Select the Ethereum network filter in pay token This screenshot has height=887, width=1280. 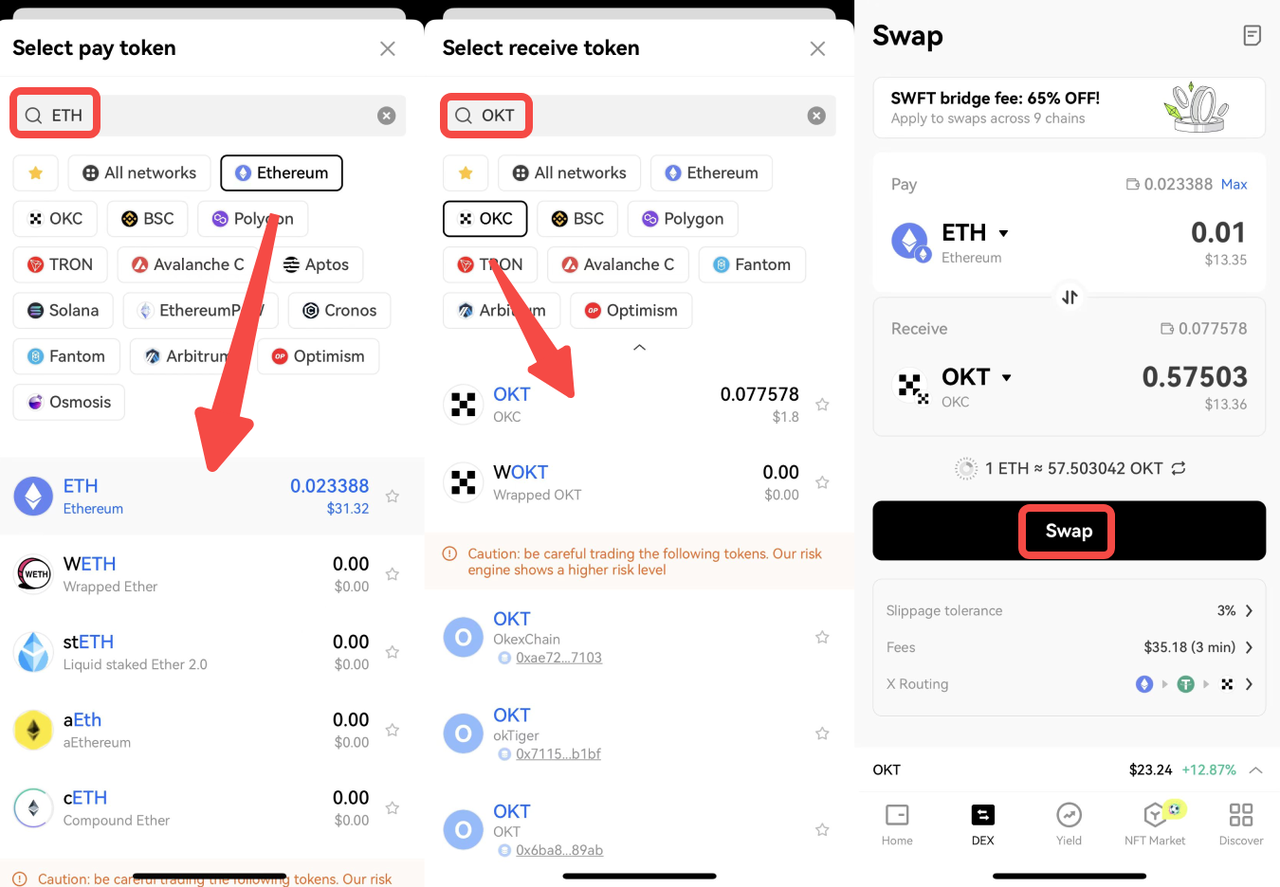pos(281,173)
